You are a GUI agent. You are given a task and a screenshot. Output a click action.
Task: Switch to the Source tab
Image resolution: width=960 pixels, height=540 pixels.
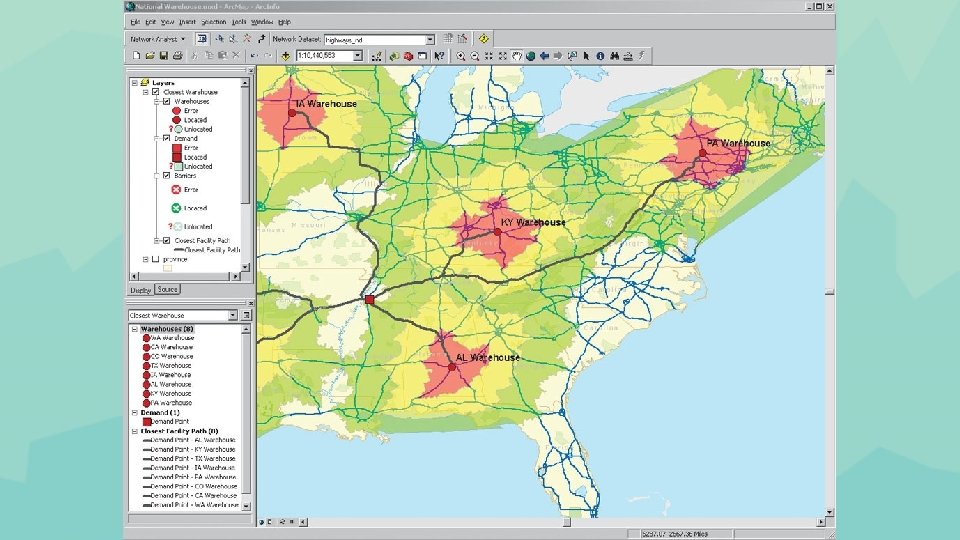(x=167, y=289)
